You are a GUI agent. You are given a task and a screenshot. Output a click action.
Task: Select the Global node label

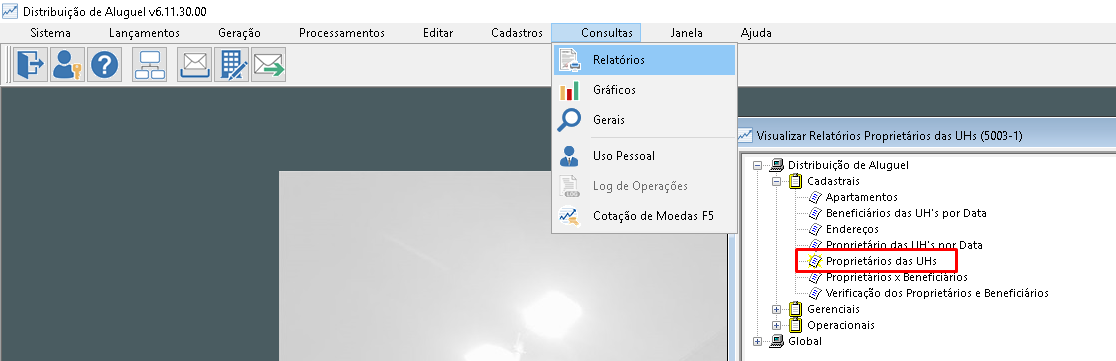coord(805,341)
